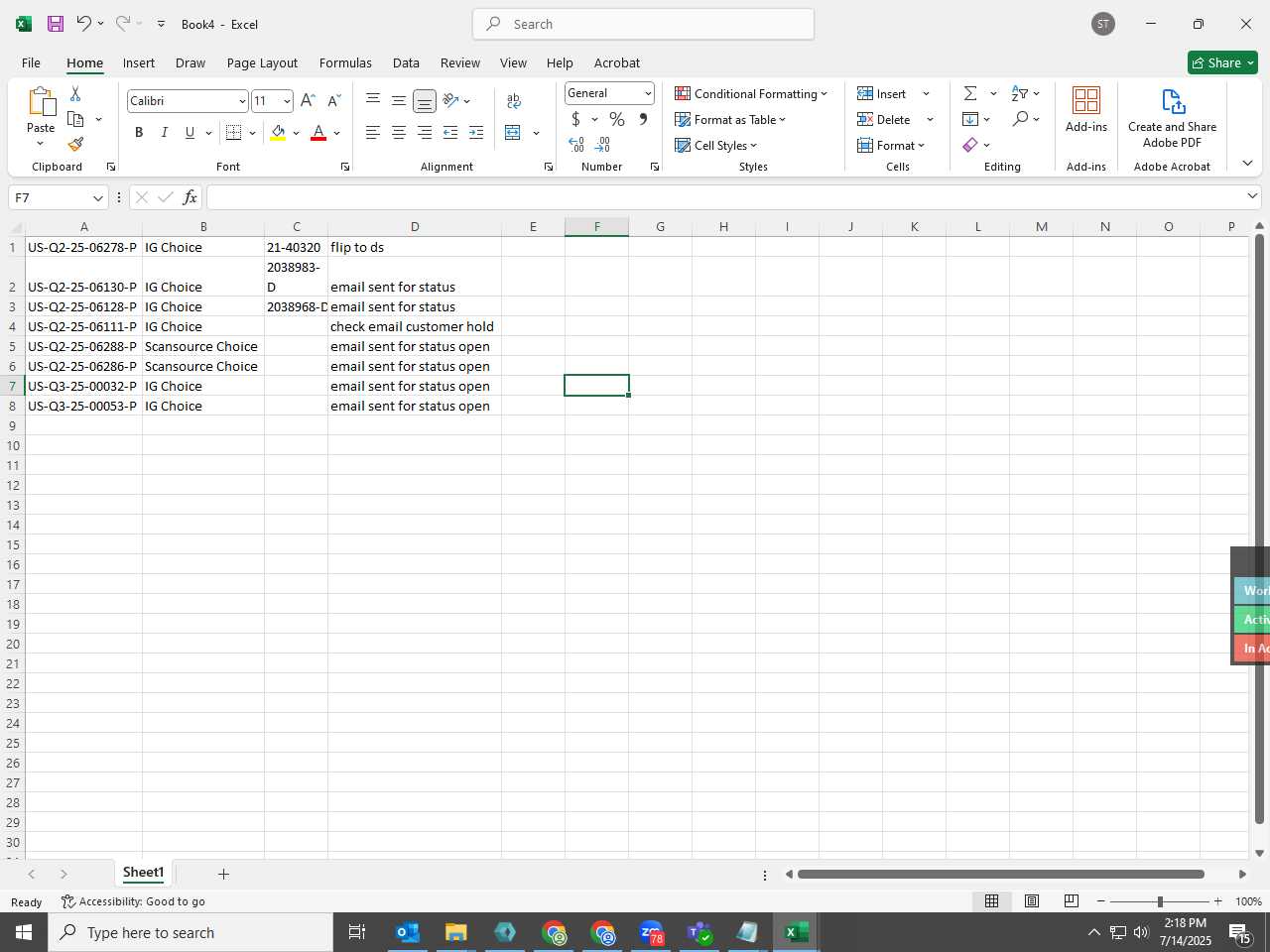Increase font size with the larger A icon
The height and width of the screenshot is (952, 1270).
(x=308, y=100)
